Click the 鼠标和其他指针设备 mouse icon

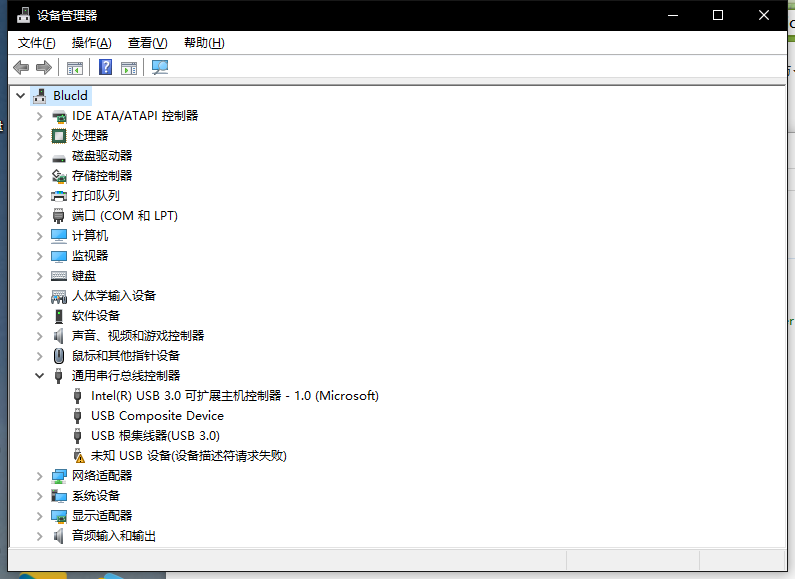click(59, 356)
